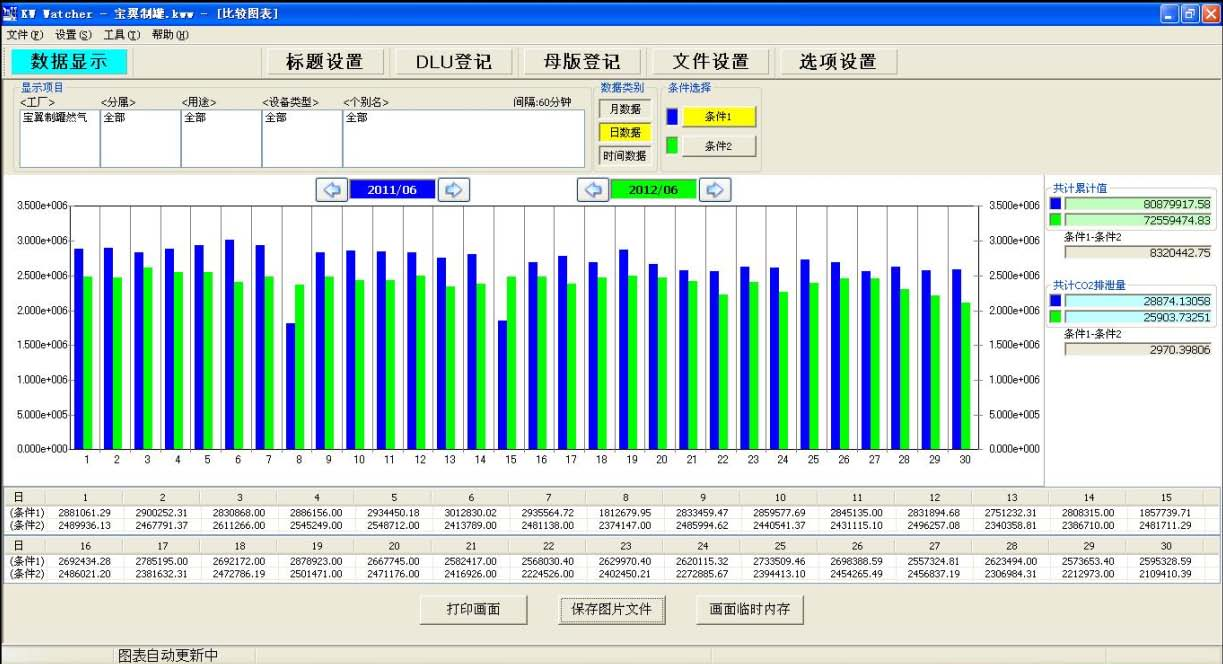Open the 帮助(H) menu
Screen dimensions: 1223x664
tap(170, 35)
